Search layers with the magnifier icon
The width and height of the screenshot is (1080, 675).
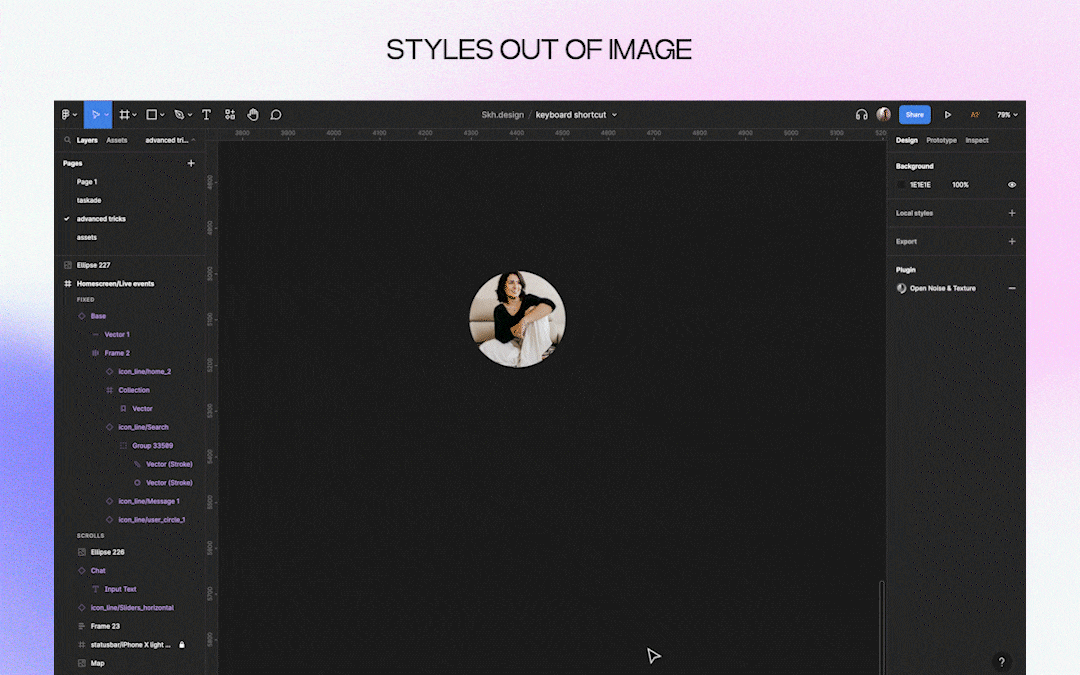click(68, 141)
